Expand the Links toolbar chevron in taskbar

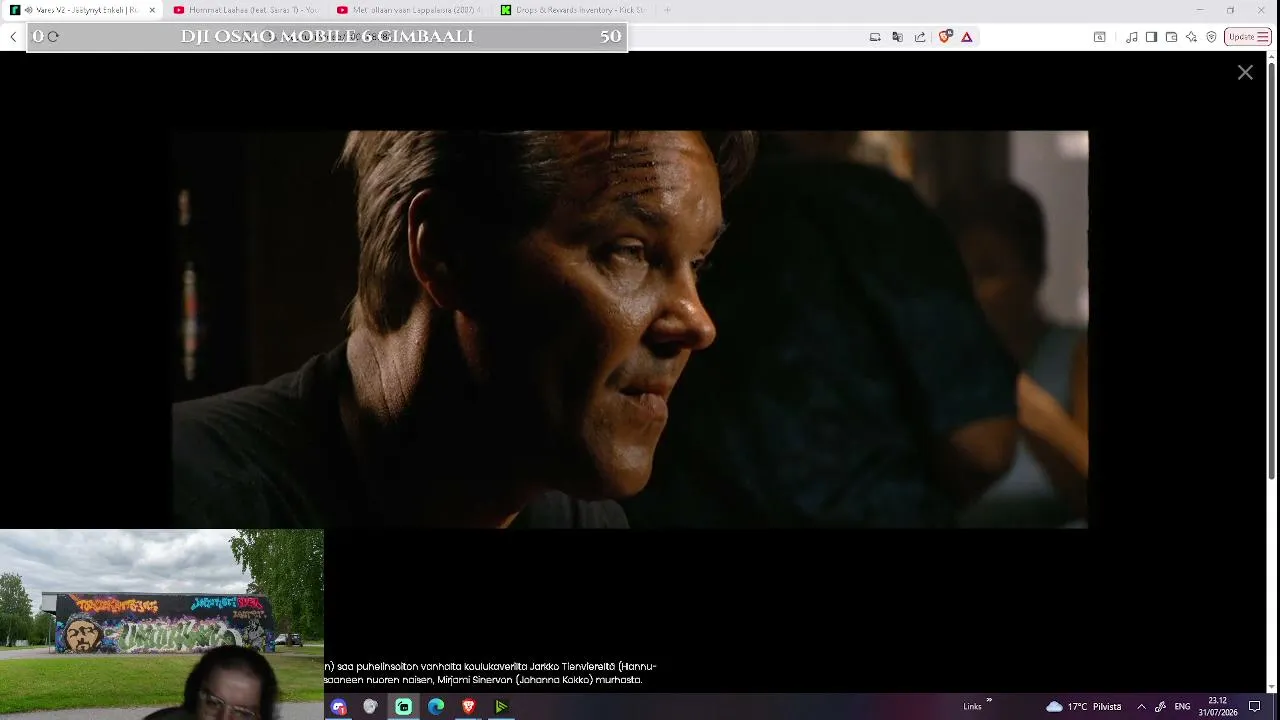(989, 701)
